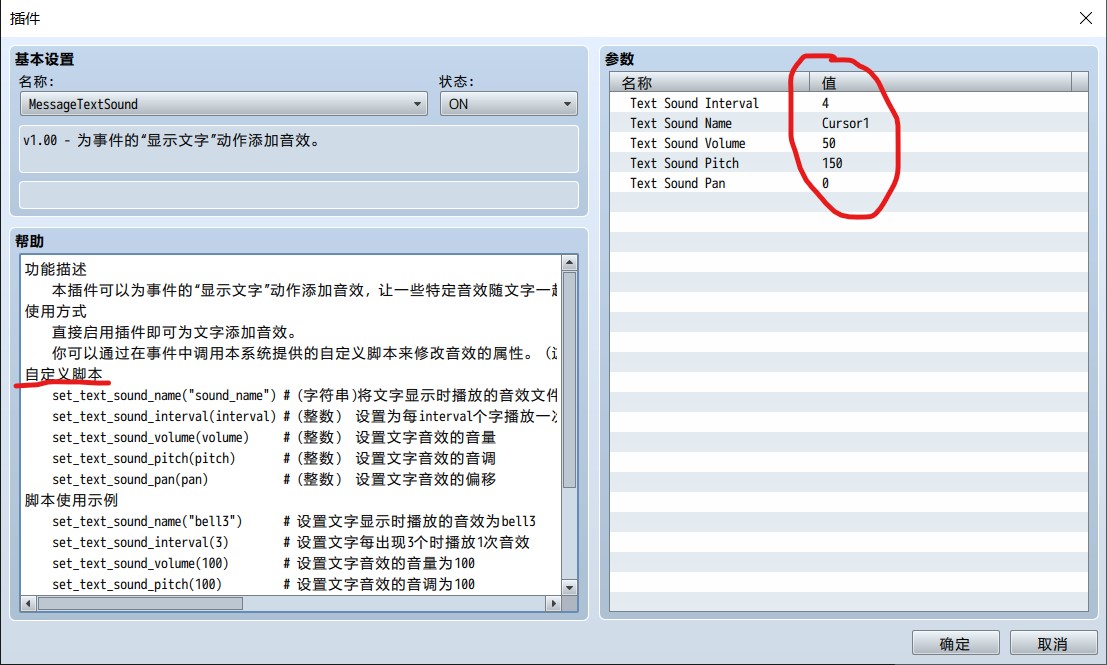Click the help panel vertical scrollbar thumb
1107x665 pixels.
[x=570, y=380]
